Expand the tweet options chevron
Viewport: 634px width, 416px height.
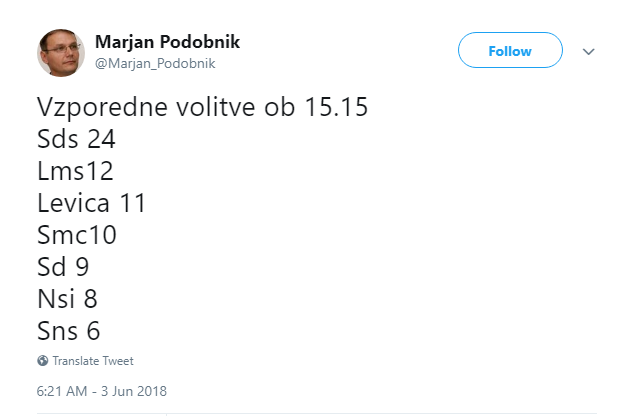pos(589,51)
